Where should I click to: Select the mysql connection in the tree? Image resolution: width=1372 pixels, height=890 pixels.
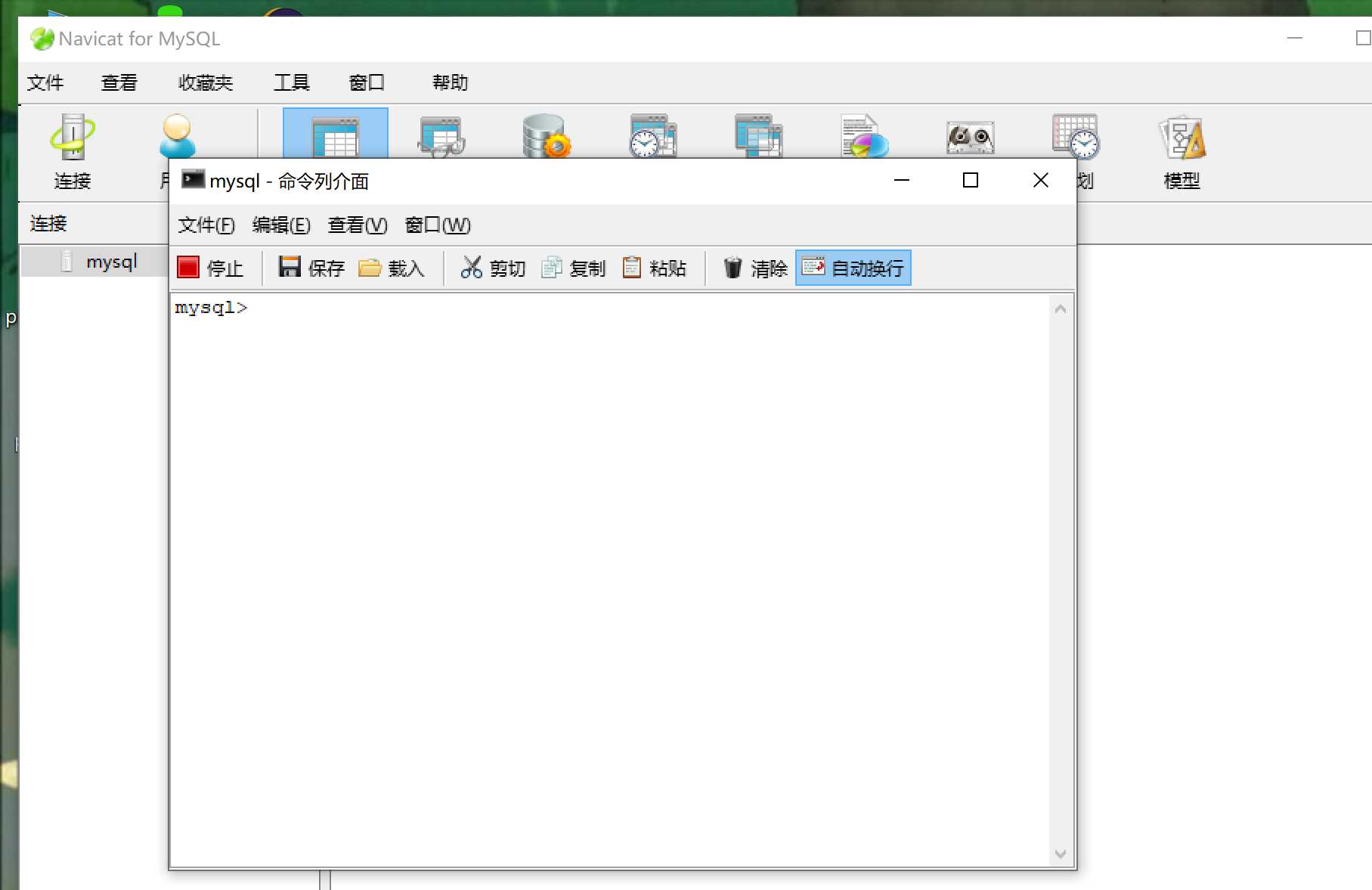pos(111,262)
